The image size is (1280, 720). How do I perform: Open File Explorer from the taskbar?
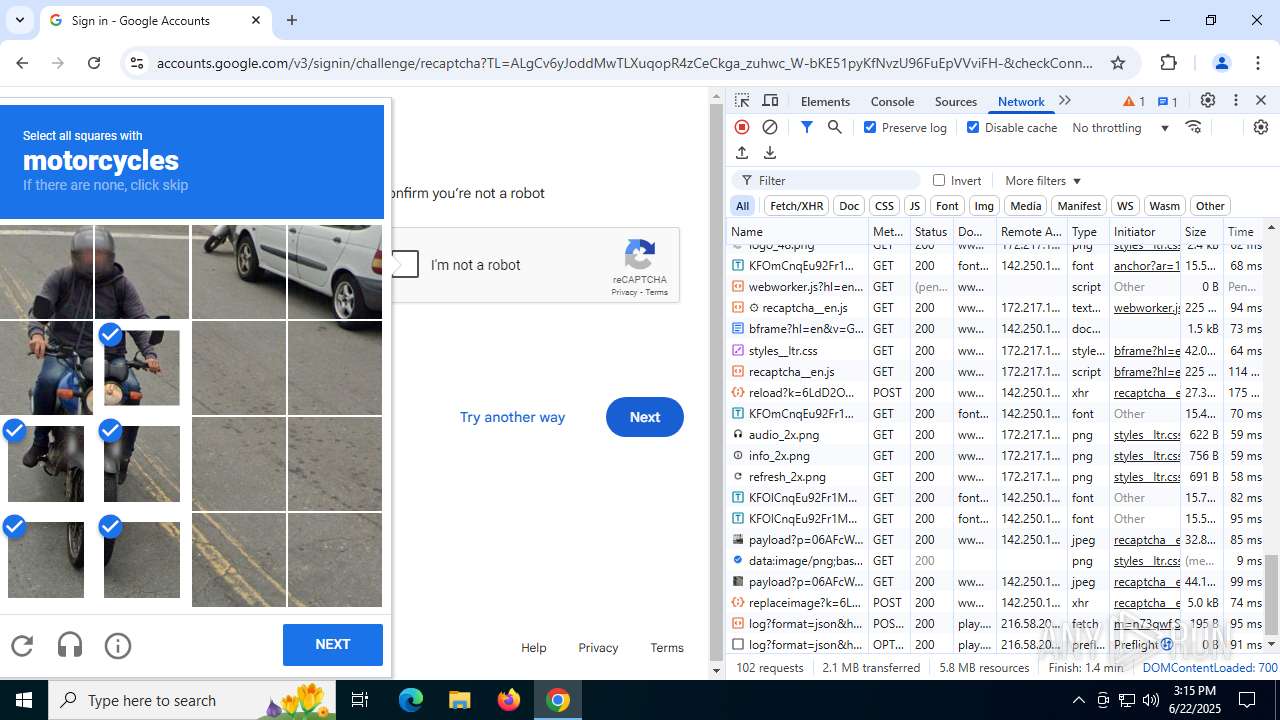point(459,700)
